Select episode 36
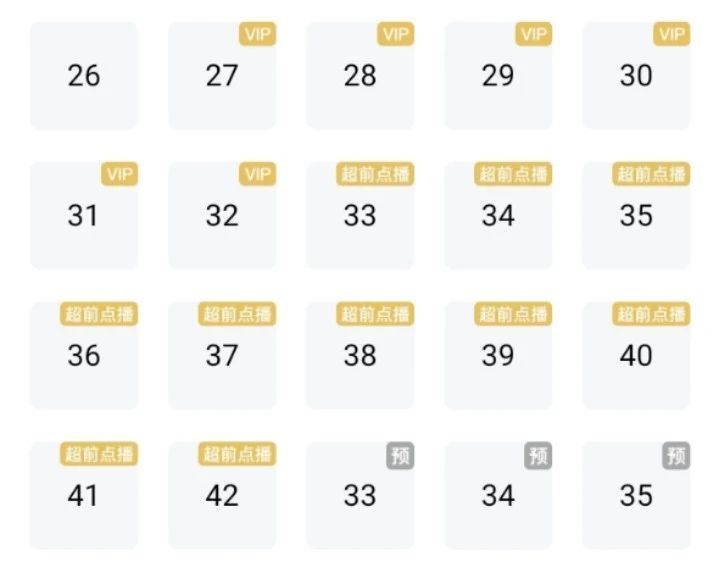 pos(84,356)
